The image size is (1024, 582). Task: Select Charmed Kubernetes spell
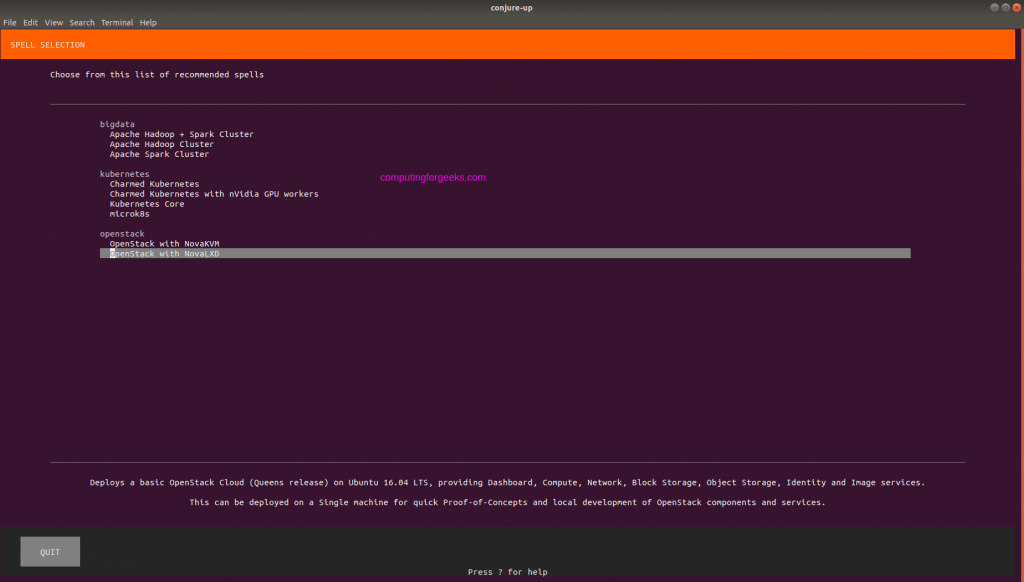click(x=155, y=183)
